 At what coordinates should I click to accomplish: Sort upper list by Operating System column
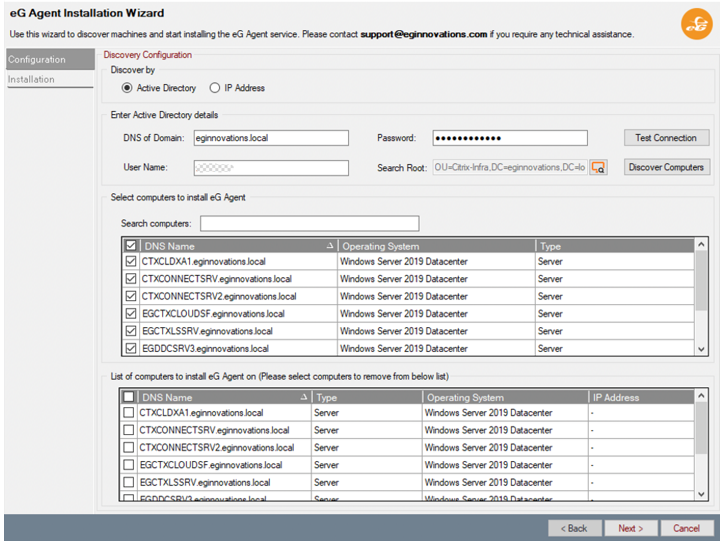[436, 246]
